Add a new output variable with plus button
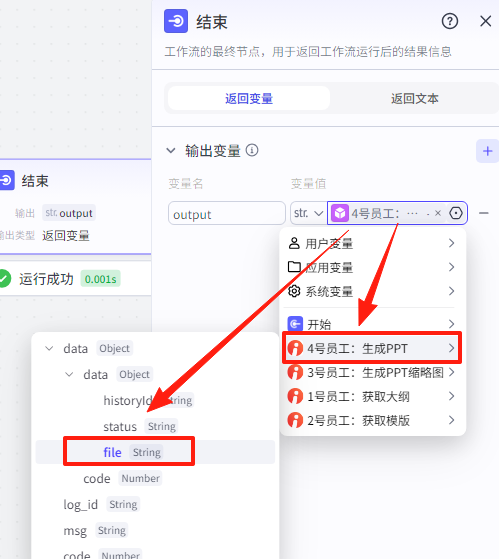 (487, 151)
